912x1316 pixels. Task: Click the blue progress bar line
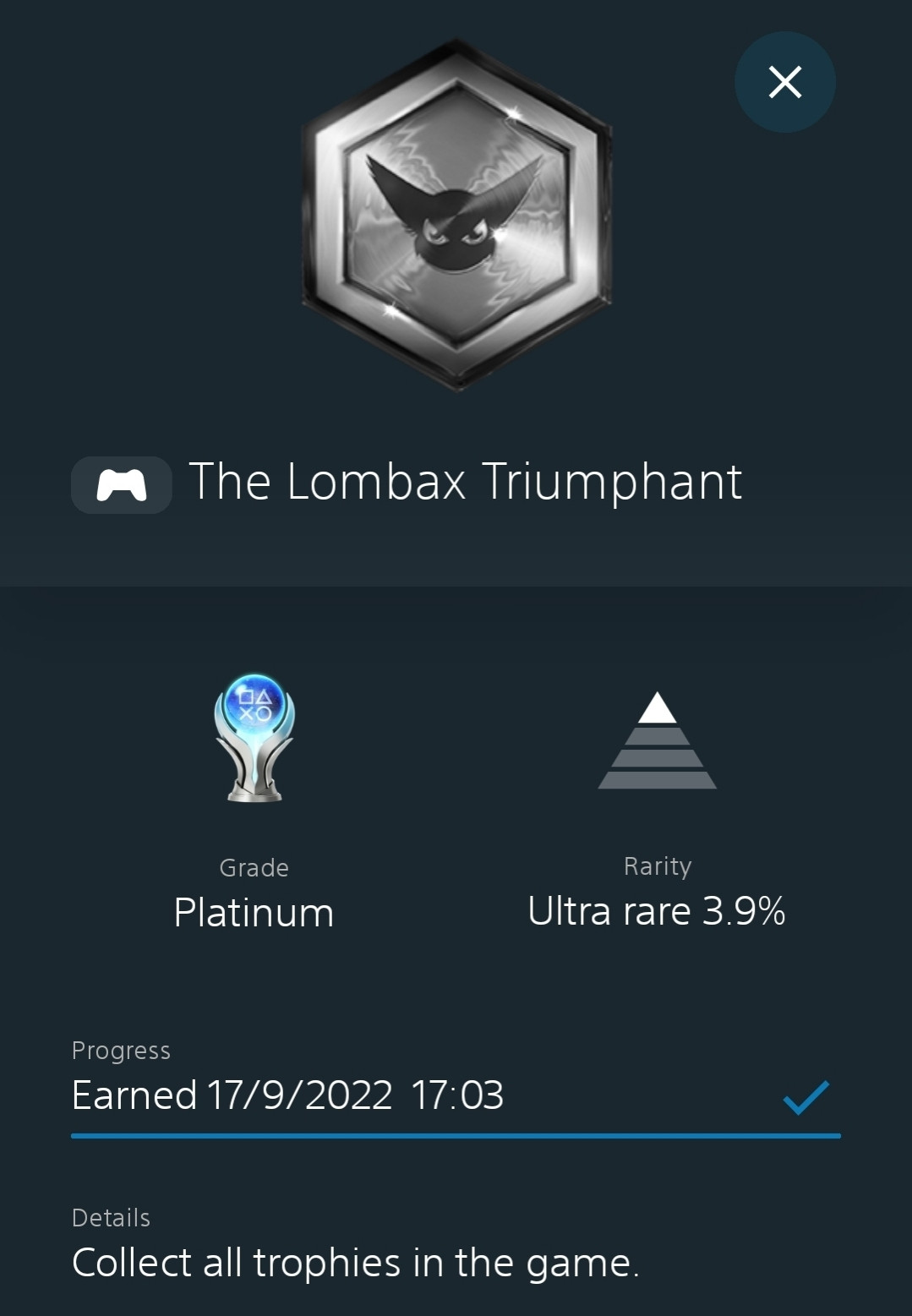pos(456,1136)
